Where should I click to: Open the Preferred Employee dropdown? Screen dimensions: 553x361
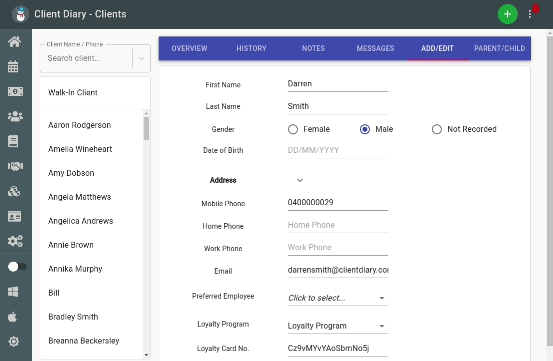(338, 298)
